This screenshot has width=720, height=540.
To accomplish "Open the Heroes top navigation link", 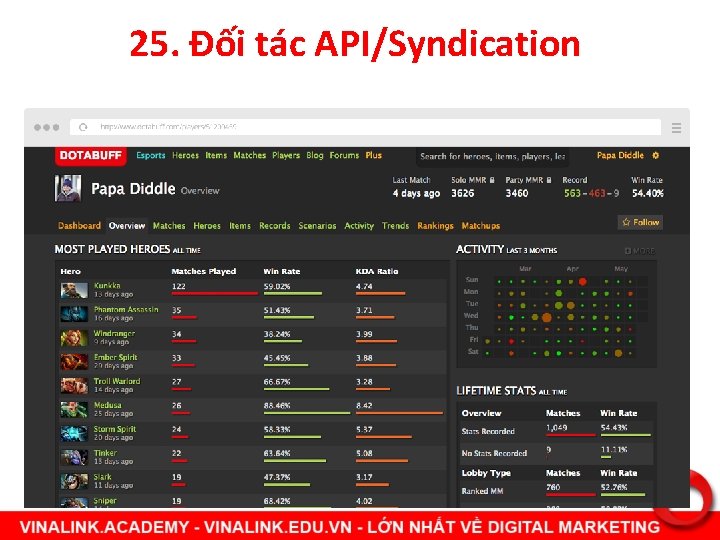I will pyautogui.click(x=186, y=155).
